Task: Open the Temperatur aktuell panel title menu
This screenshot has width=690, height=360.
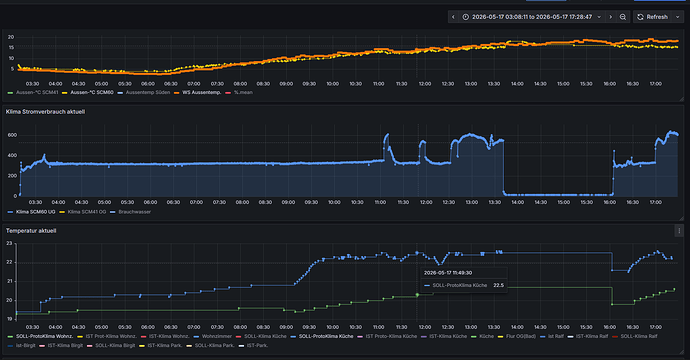Action: click(31, 231)
